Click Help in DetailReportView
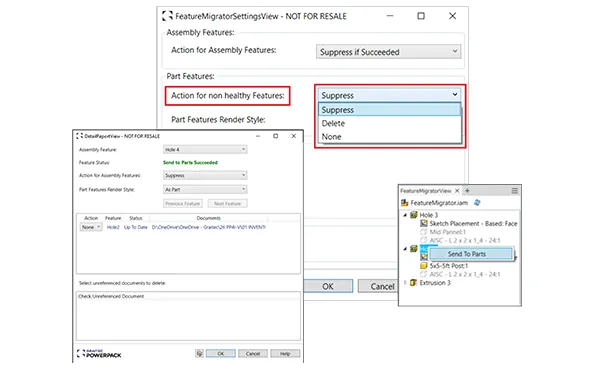610x370 pixels. click(285, 354)
